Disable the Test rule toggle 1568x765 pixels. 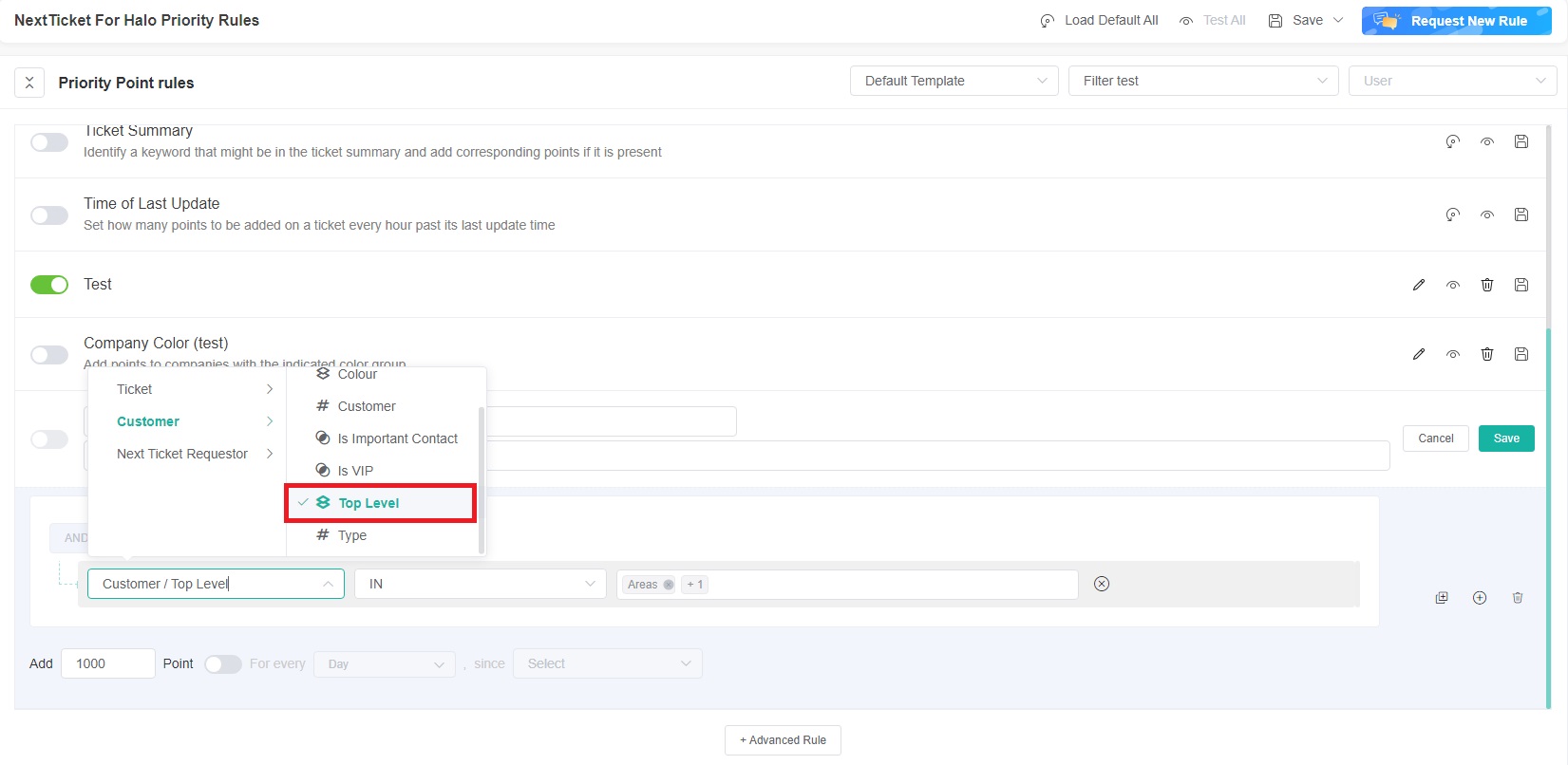pyautogui.click(x=49, y=285)
